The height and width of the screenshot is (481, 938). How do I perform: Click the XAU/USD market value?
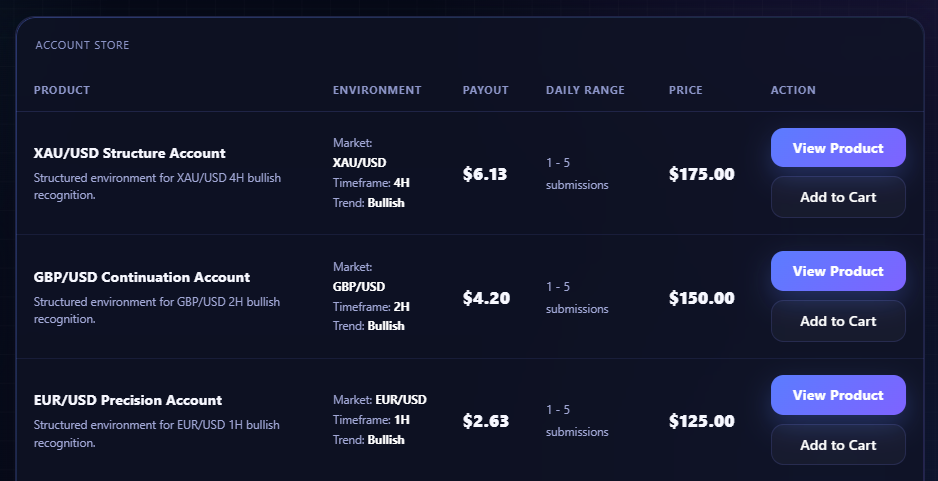(360, 163)
